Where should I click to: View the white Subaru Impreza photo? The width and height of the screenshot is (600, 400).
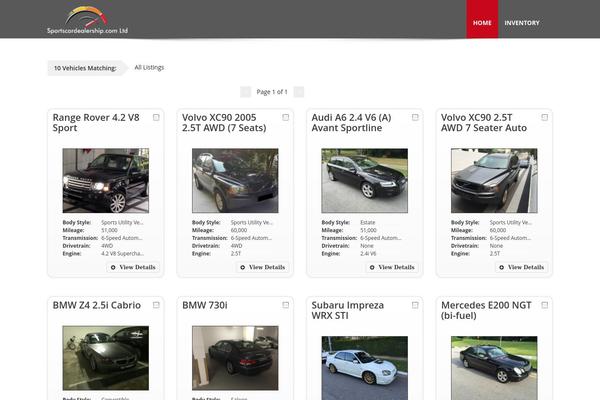pyautogui.click(x=365, y=368)
